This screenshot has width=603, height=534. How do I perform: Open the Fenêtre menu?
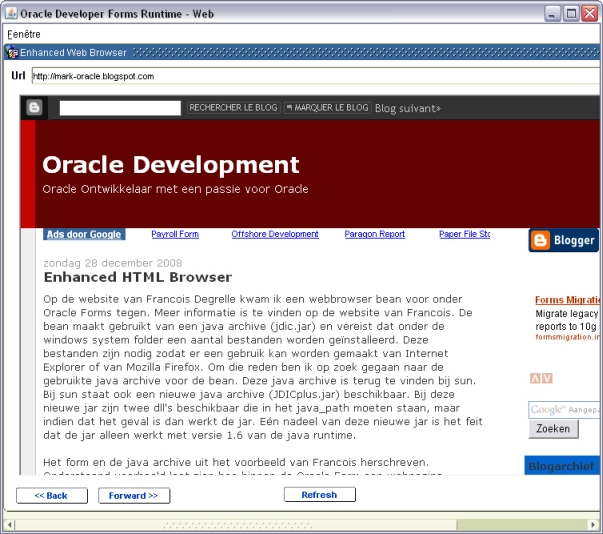click(x=24, y=34)
